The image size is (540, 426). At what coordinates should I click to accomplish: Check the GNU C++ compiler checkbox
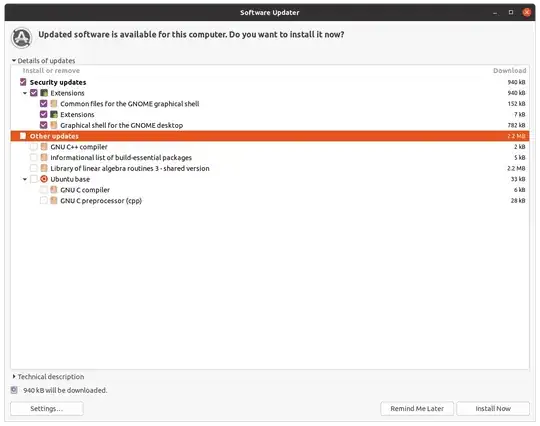pyautogui.click(x=33, y=147)
